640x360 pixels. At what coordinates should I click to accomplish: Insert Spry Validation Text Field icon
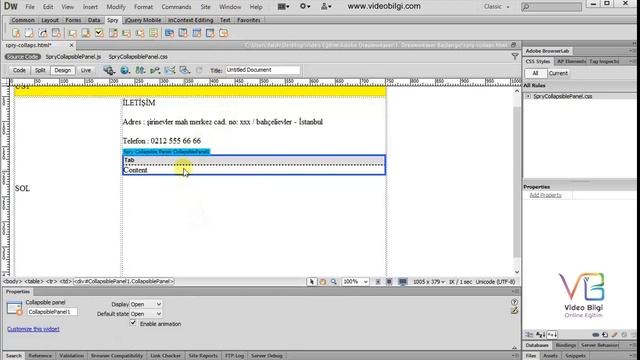[x=73, y=33]
